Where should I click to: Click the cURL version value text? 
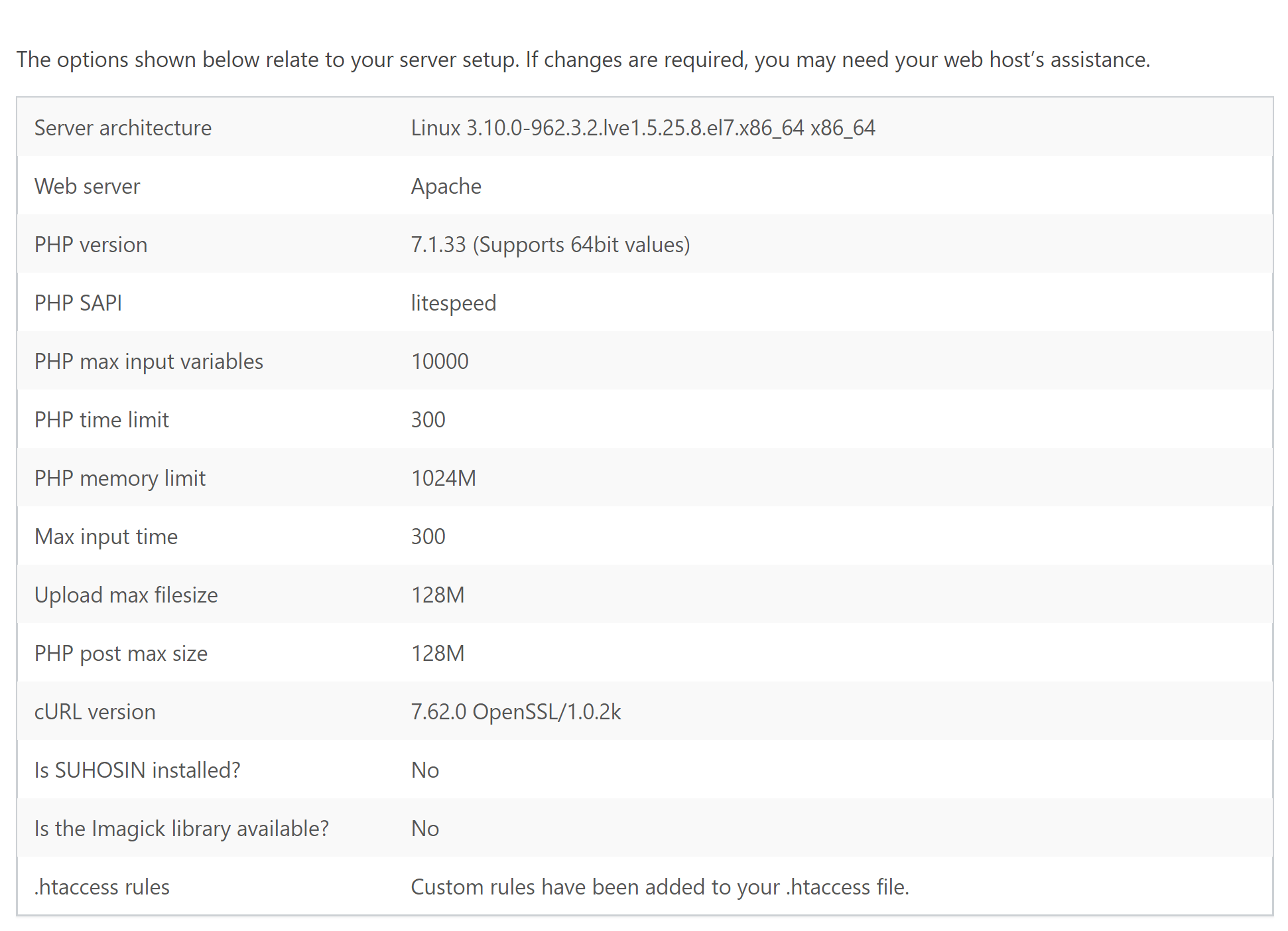point(515,711)
